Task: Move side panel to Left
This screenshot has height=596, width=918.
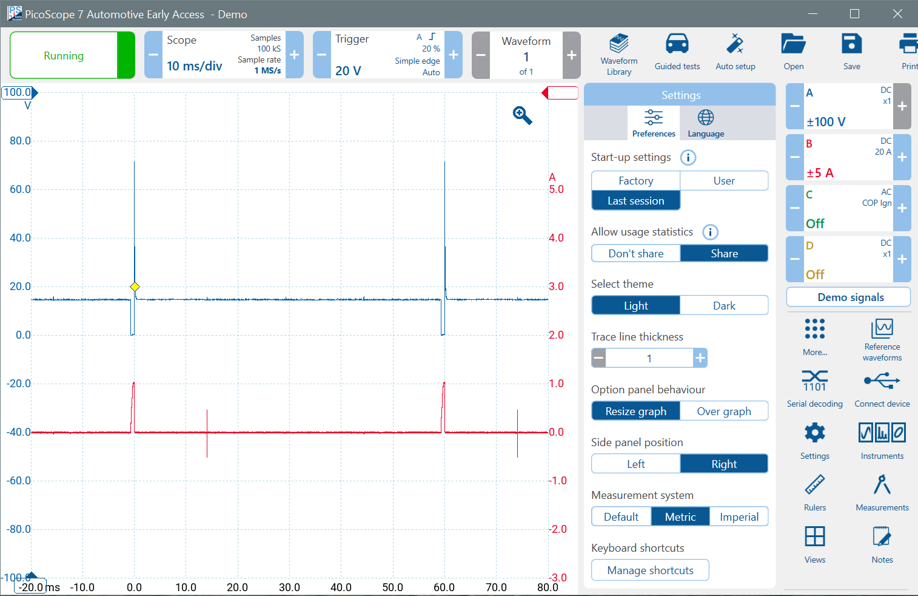Action: click(636, 464)
